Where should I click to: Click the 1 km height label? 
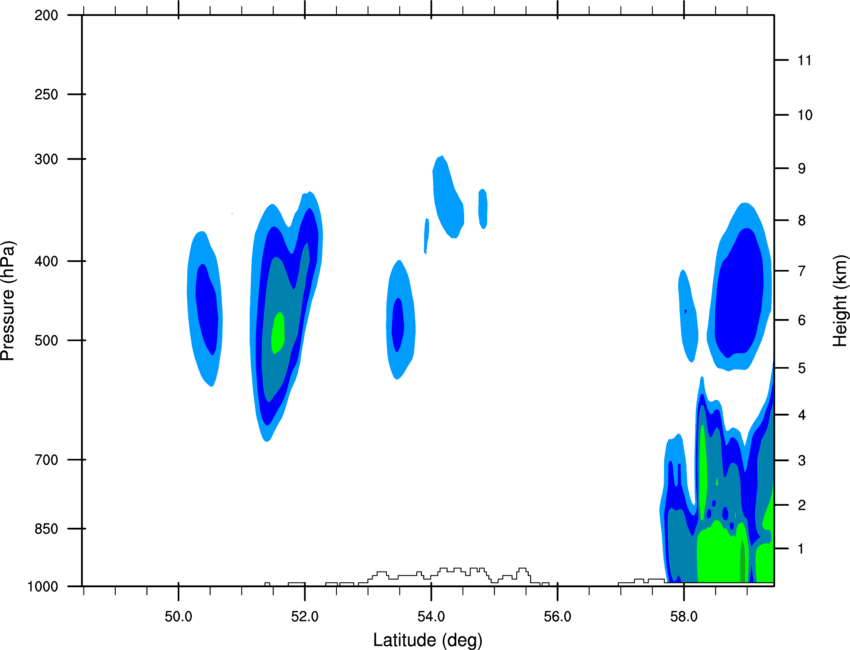802,549
